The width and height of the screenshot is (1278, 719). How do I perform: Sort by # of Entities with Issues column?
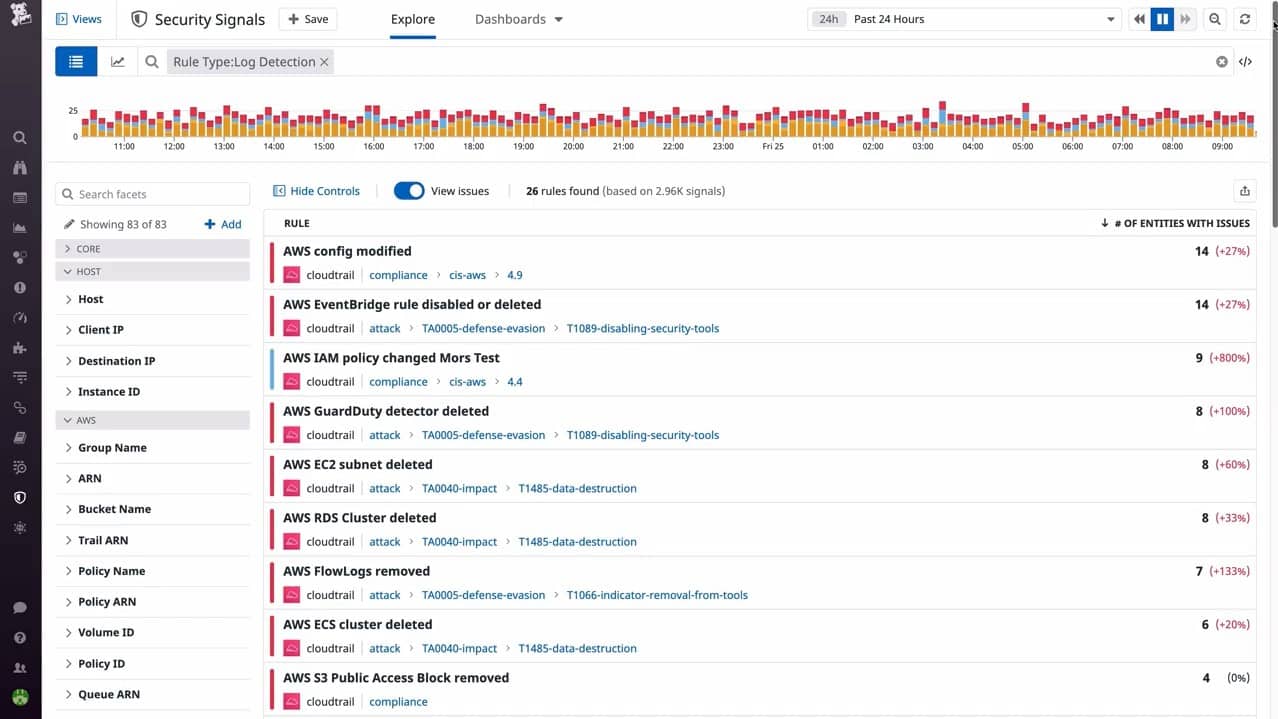[x=1175, y=223]
